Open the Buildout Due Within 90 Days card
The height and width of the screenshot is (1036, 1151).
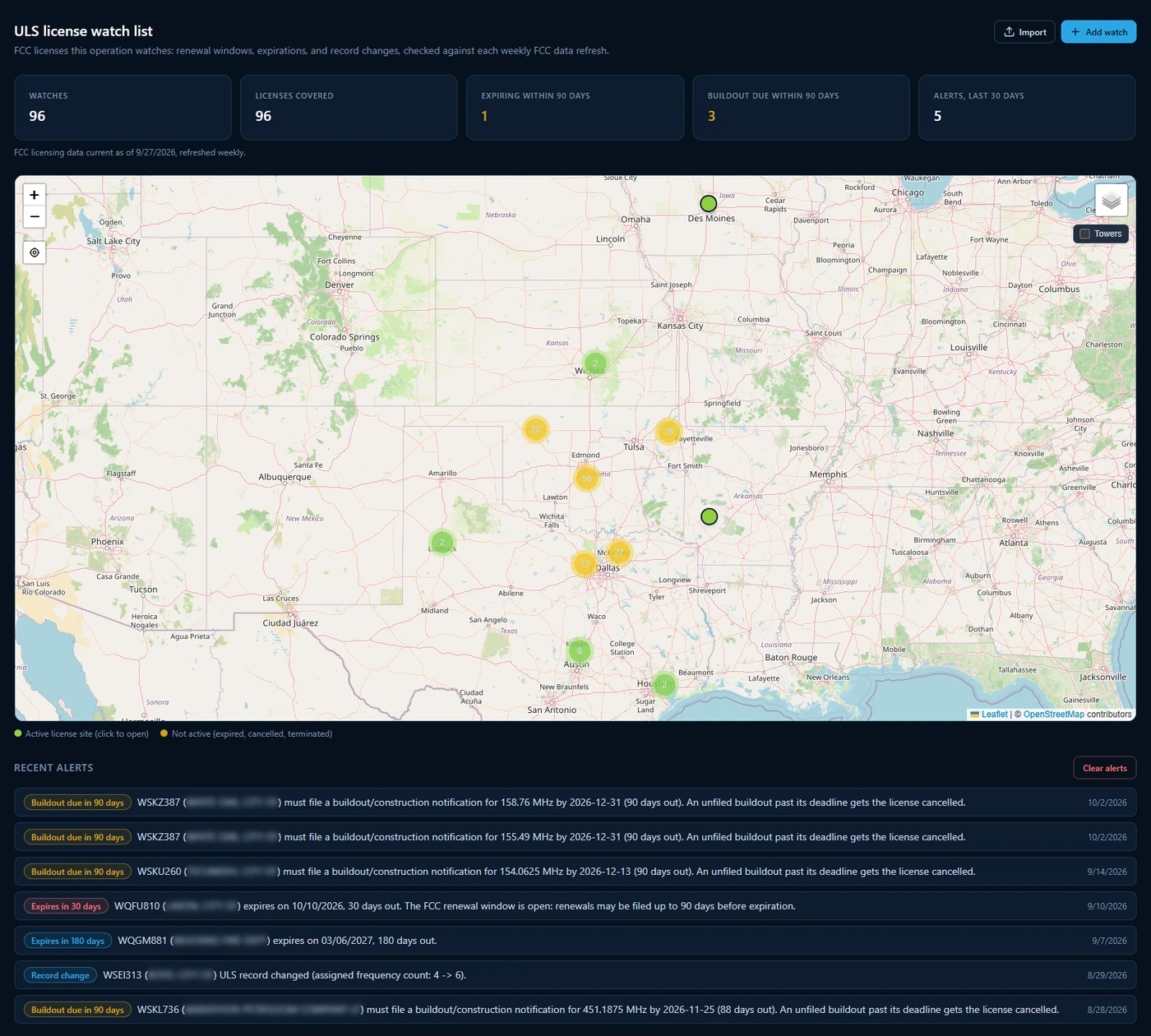point(801,108)
